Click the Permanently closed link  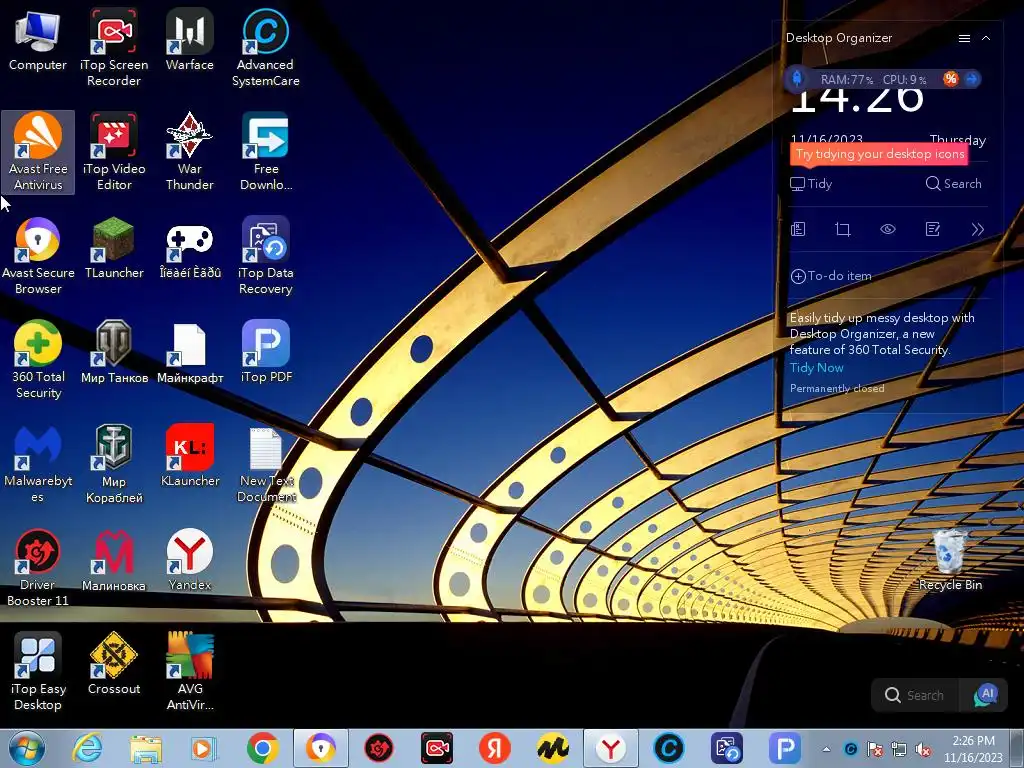[837, 389]
